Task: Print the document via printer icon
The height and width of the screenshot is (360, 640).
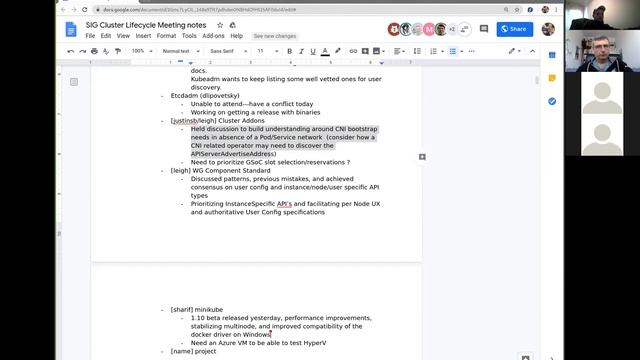Action: pos(94,51)
